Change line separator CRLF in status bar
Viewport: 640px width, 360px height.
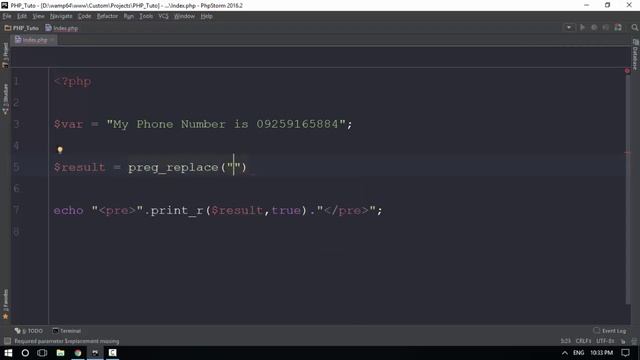(583, 341)
